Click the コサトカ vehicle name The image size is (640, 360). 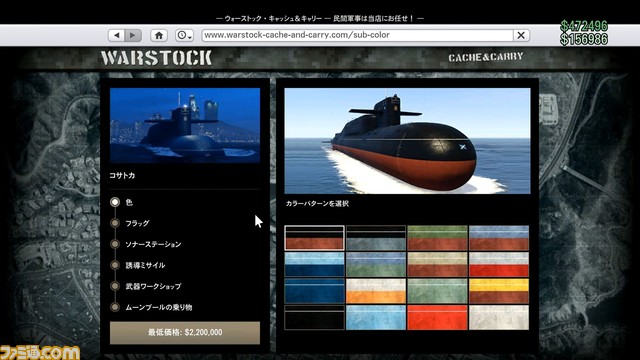[122, 176]
